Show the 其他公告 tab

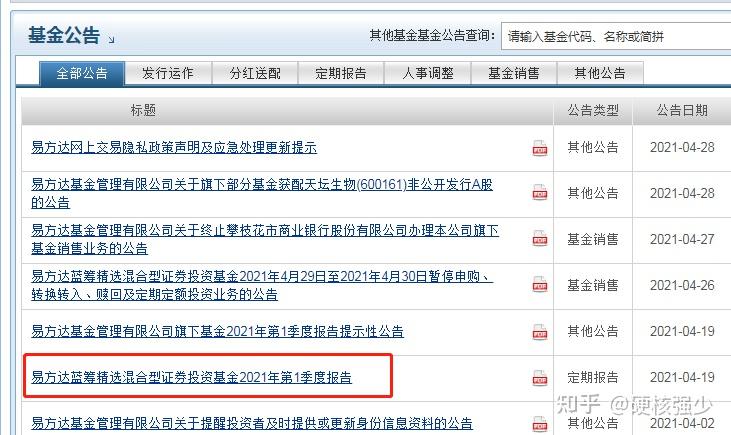pos(600,73)
